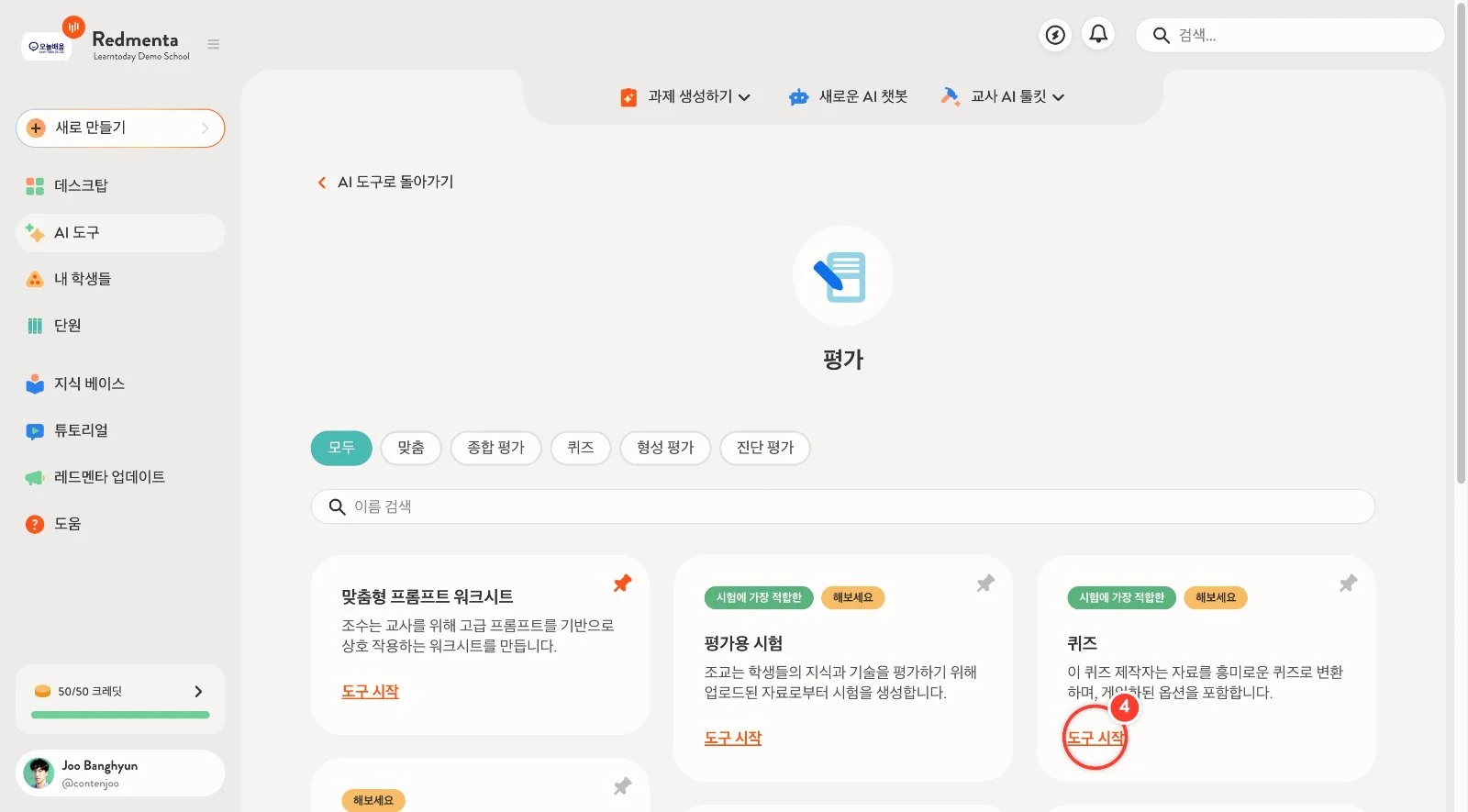Click the lightning bolt quick action icon
This screenshot has width=1468, height=812.
(1056, 35)
